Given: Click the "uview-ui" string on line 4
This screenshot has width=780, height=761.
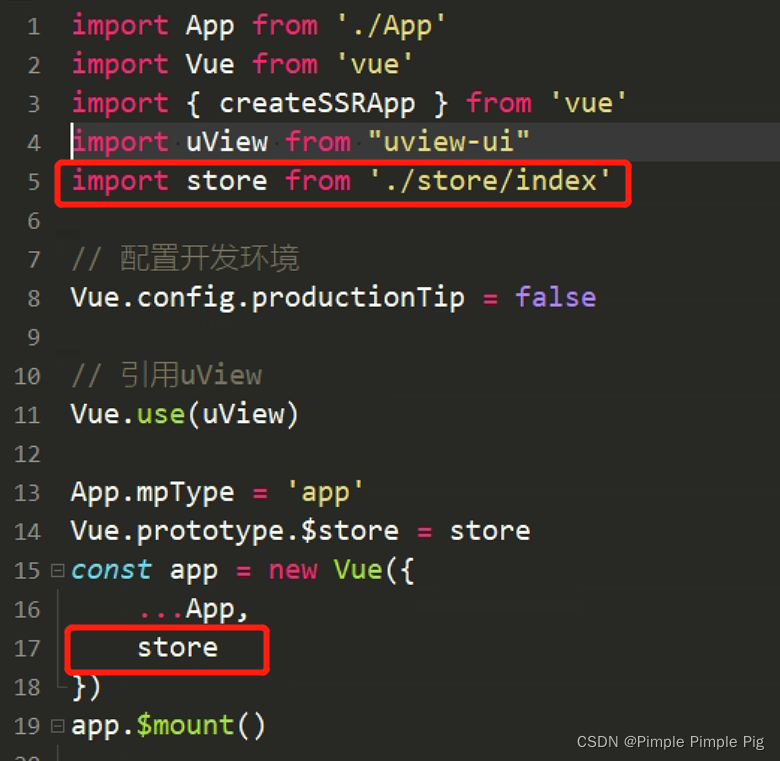Looking at the screenshot, I should point(449,142).
